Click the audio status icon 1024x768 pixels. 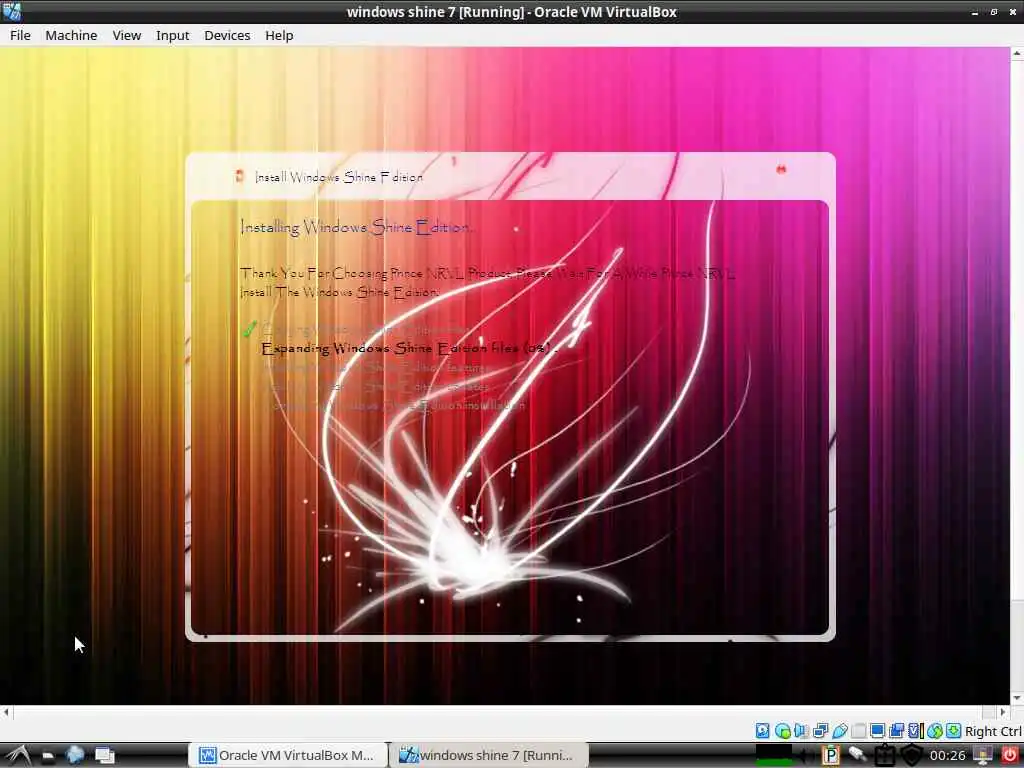[801, 731]
